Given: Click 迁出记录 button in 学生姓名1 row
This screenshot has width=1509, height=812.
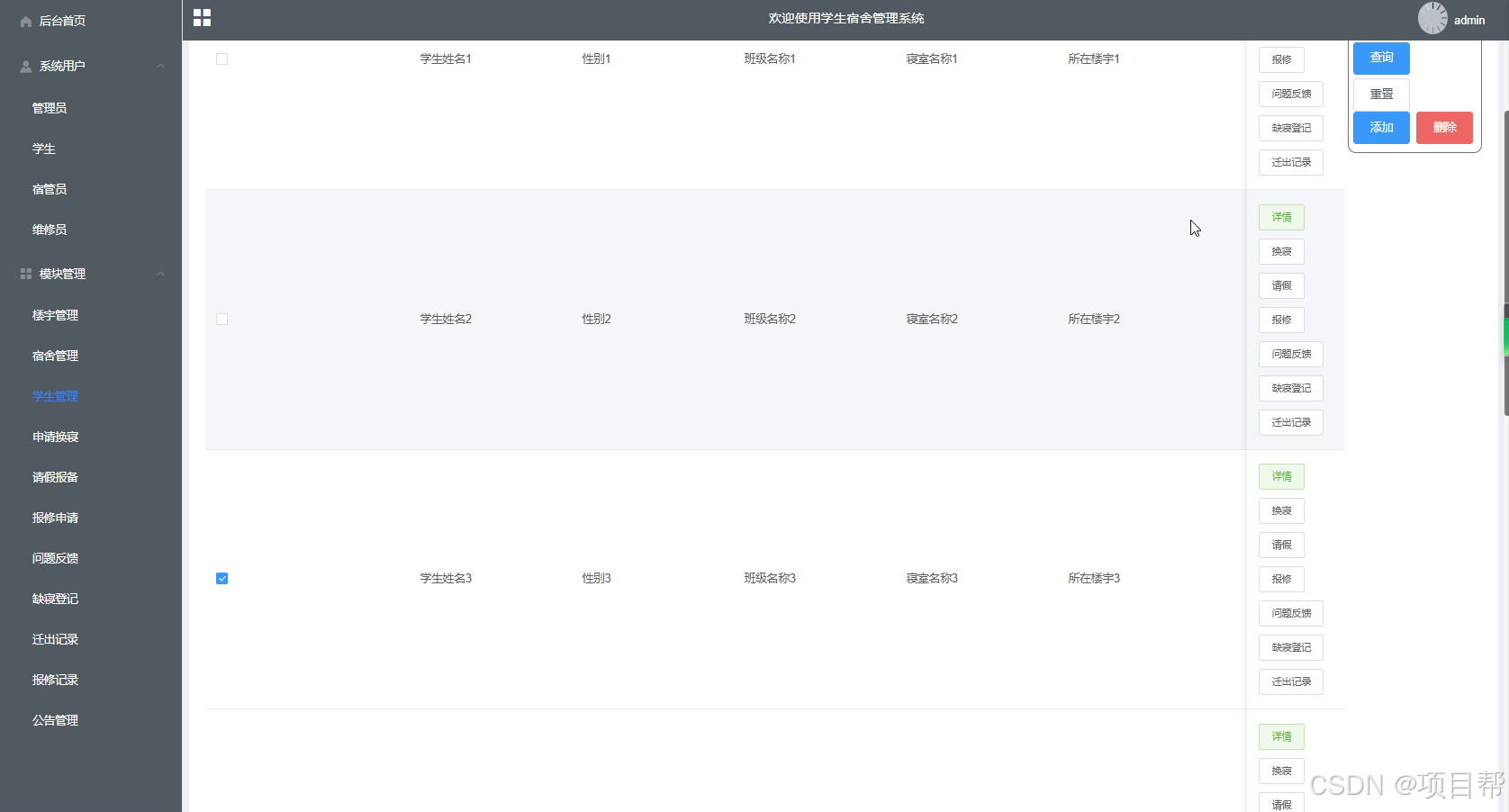Looking at the screenshot, I should (1291, 162).
